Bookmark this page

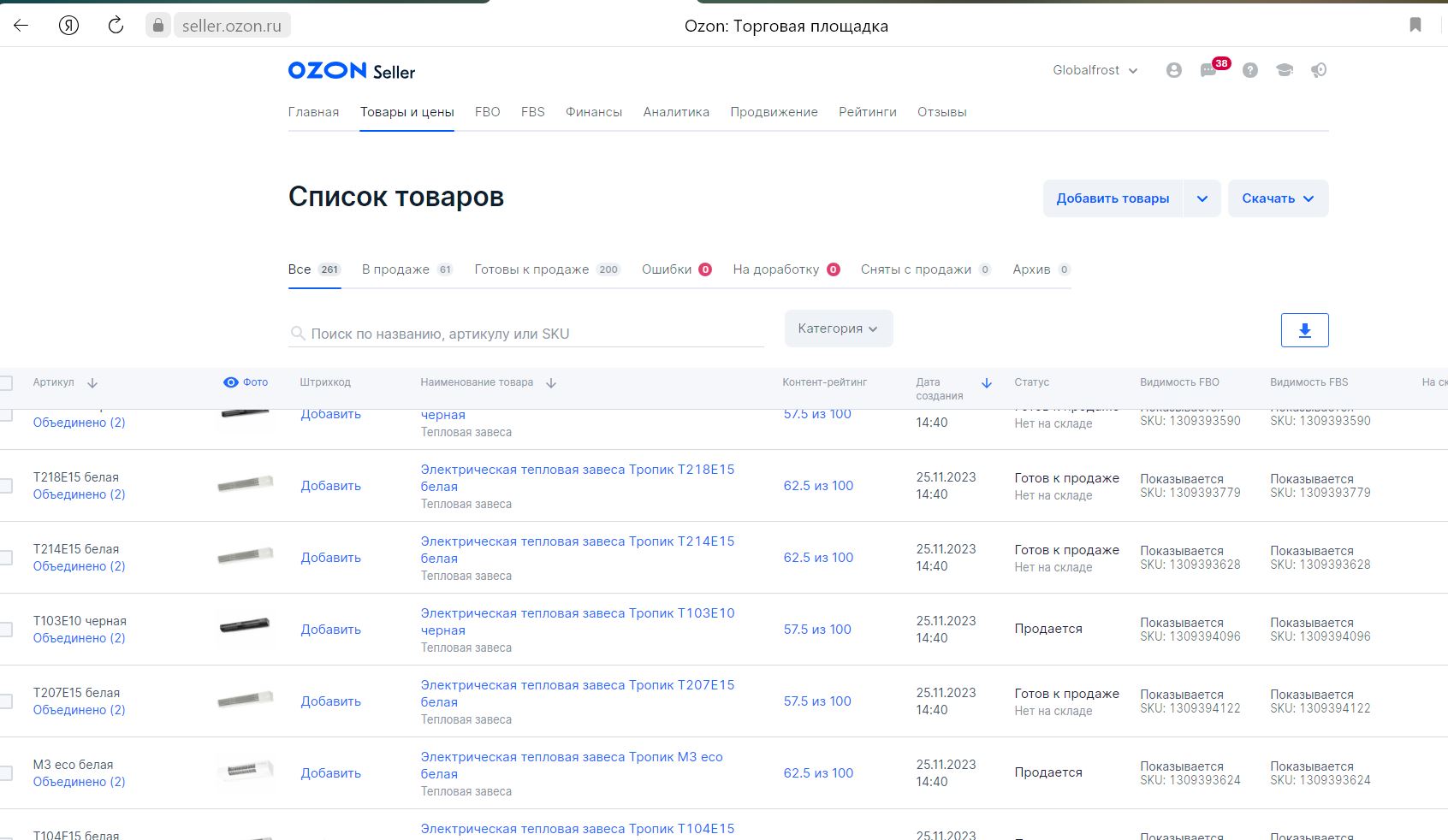1415,25
